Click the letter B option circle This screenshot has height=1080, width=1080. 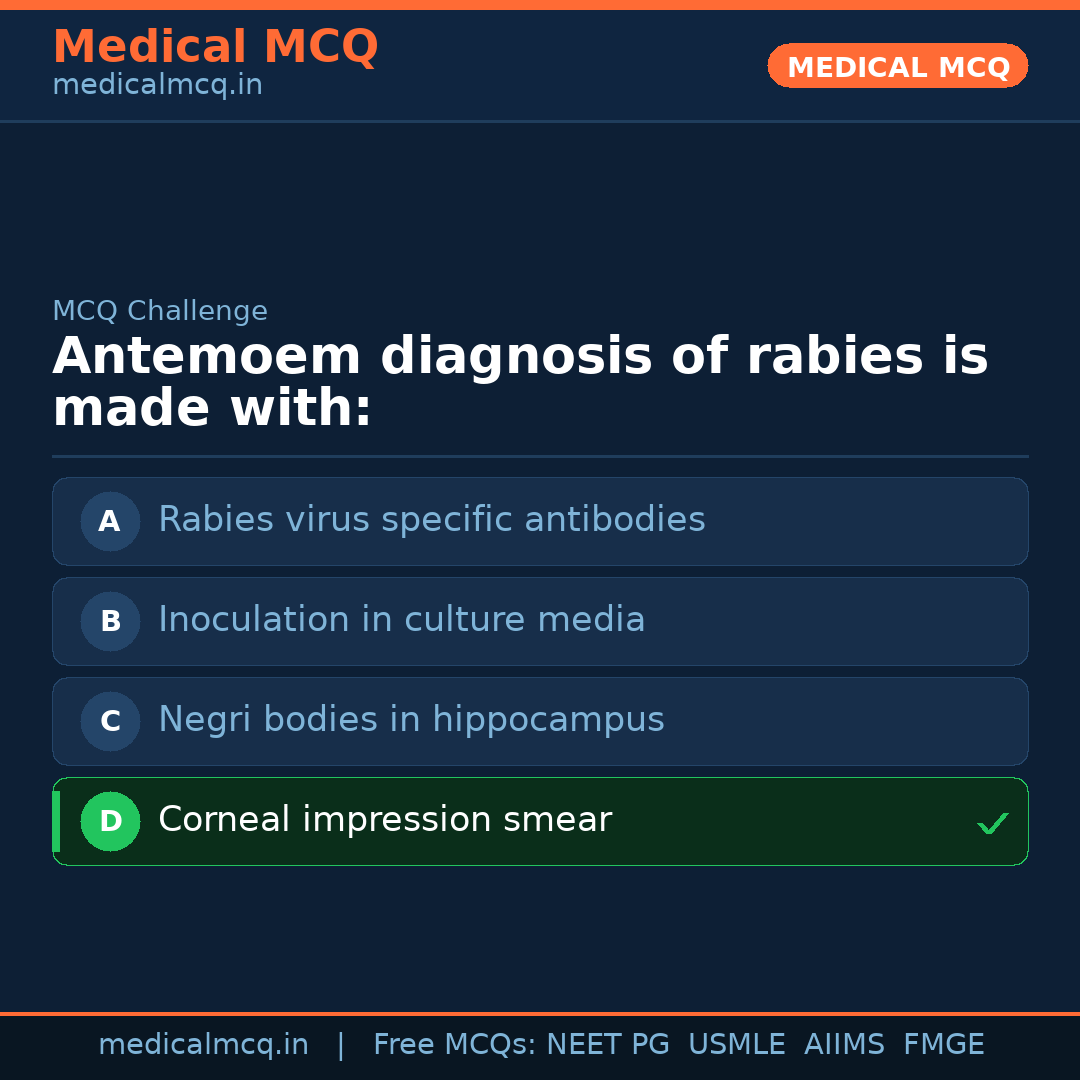[x=110, y=621]
